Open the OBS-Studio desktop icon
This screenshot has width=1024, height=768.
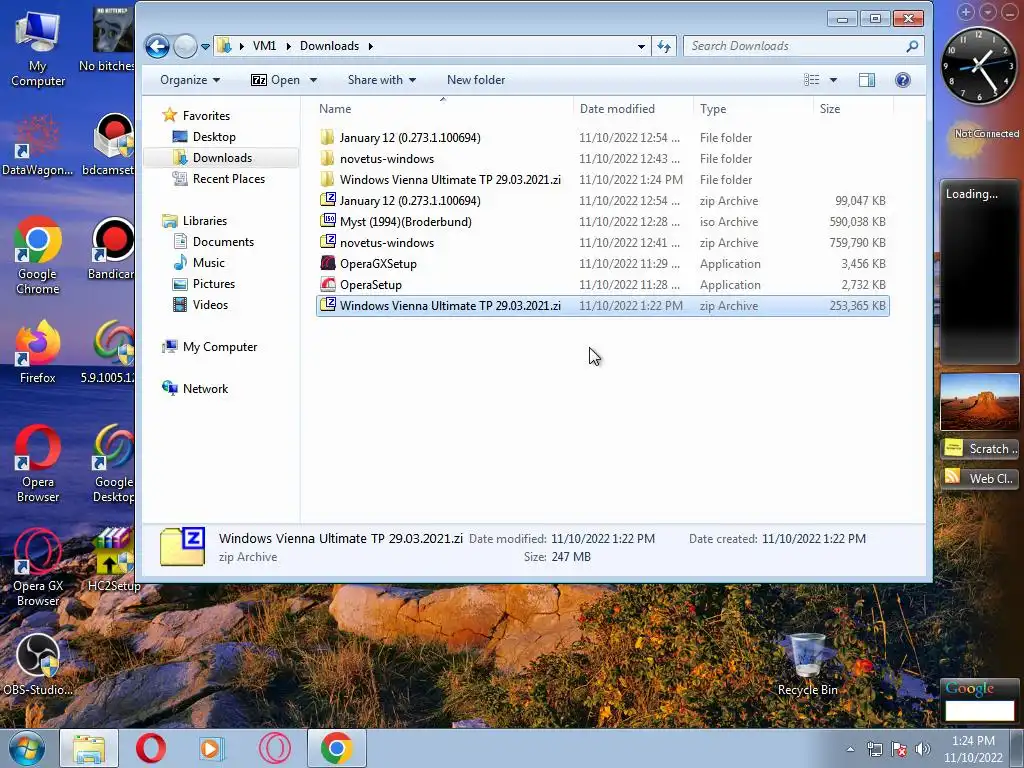(x=37, y=664)
